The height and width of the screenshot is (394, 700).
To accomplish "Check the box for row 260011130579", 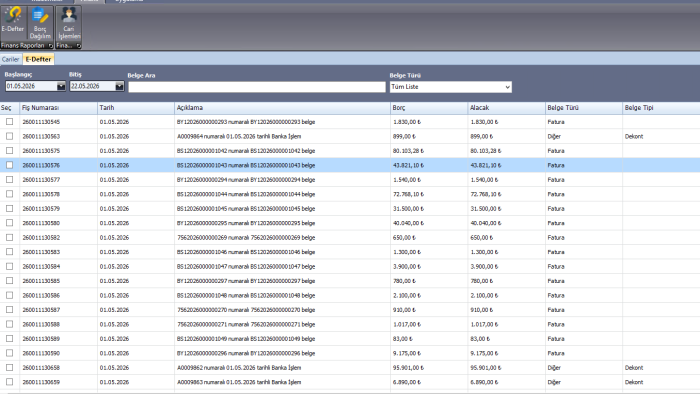I will click(x=9, y=208).
